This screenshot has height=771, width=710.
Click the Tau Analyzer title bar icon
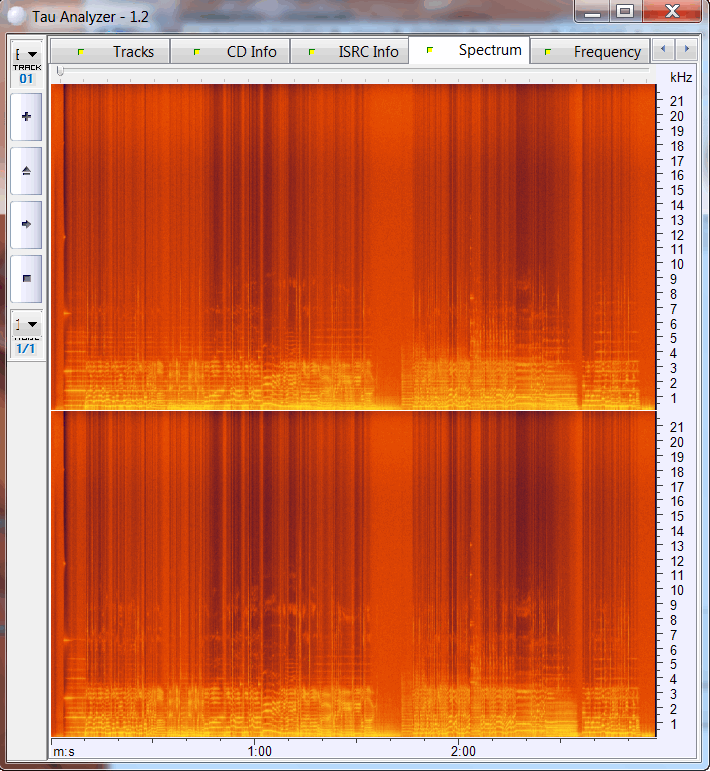[x=15, y=15]
